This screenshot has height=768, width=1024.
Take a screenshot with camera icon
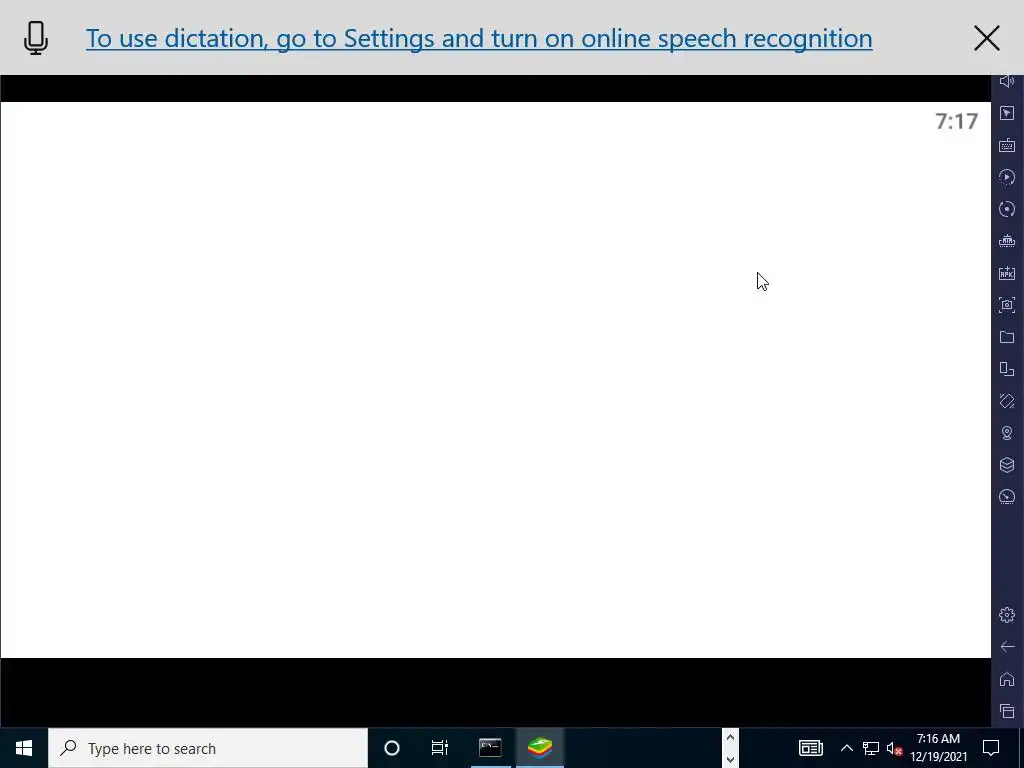[1007, 305]
